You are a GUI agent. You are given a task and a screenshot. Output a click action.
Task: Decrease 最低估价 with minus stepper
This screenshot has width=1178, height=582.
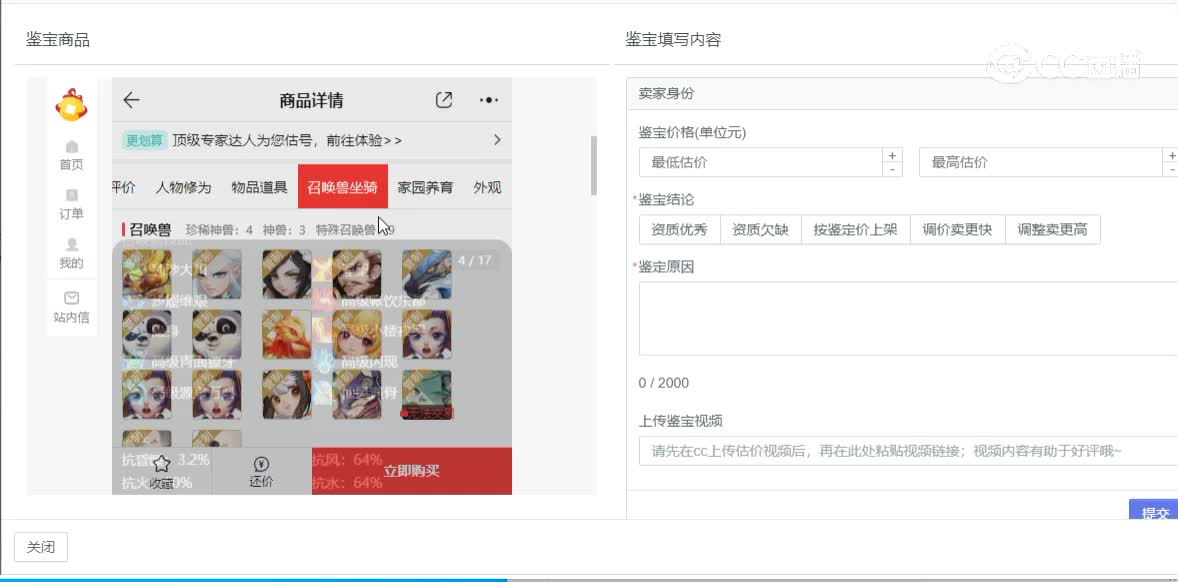point(892,170)
